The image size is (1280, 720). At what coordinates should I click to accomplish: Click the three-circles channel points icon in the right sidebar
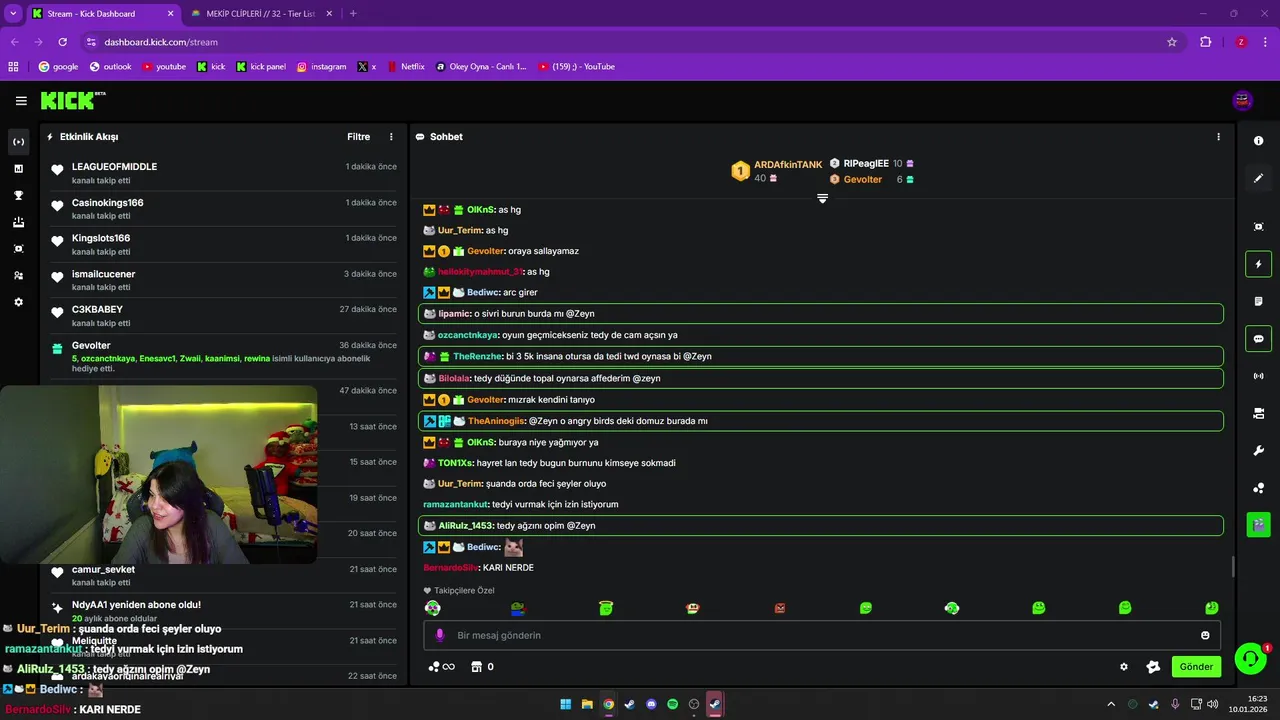point(1259,488)
